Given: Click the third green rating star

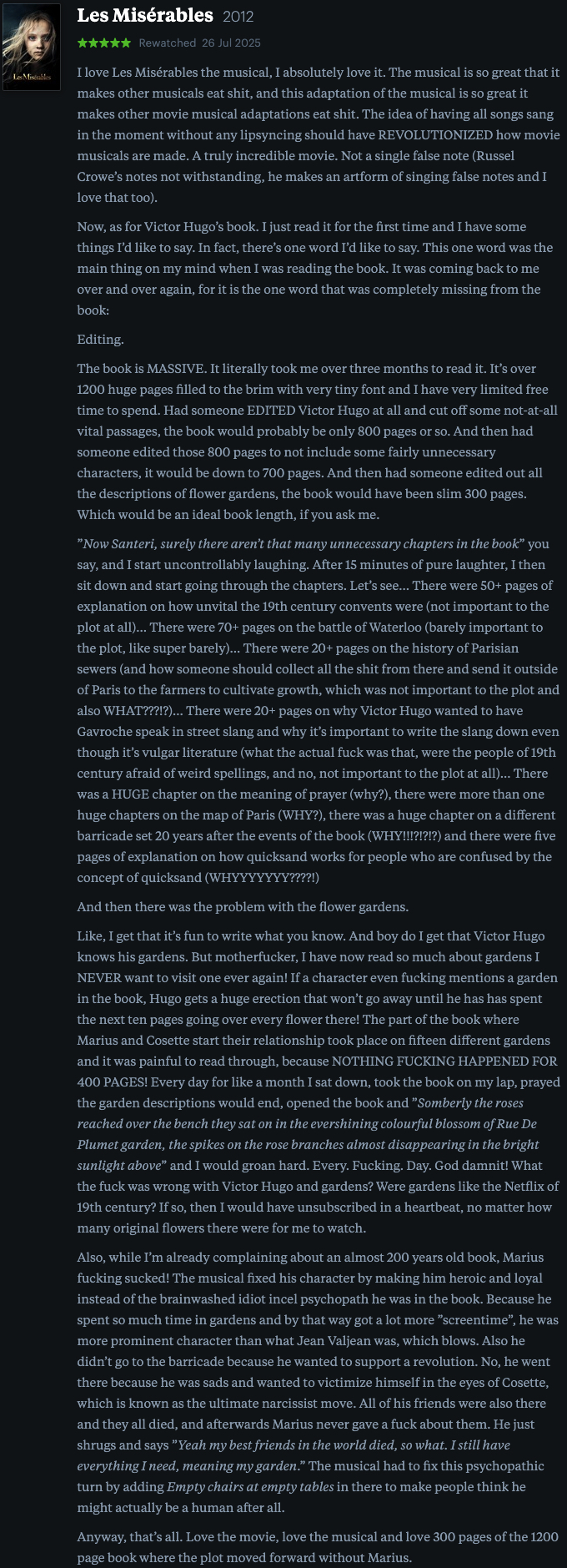Looking at the screenshot, I should [x=104, y=43].
